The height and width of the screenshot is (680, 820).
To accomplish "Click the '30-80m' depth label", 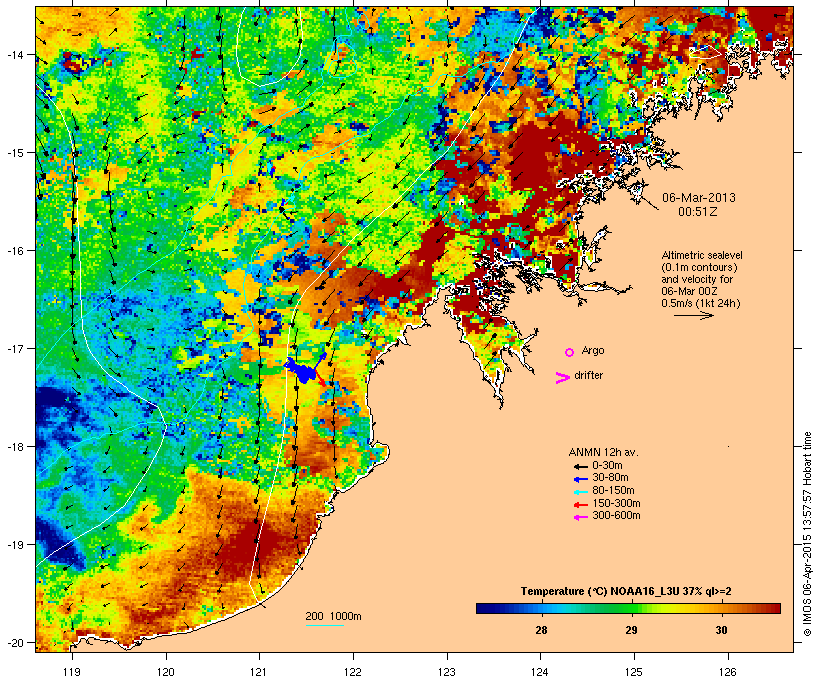I will click(610, 478).
